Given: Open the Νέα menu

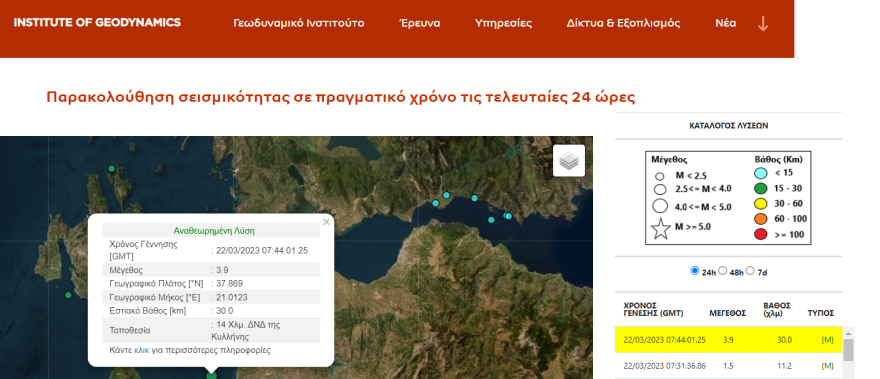Looking at the screenshot, I should click(x=726, y=23).
